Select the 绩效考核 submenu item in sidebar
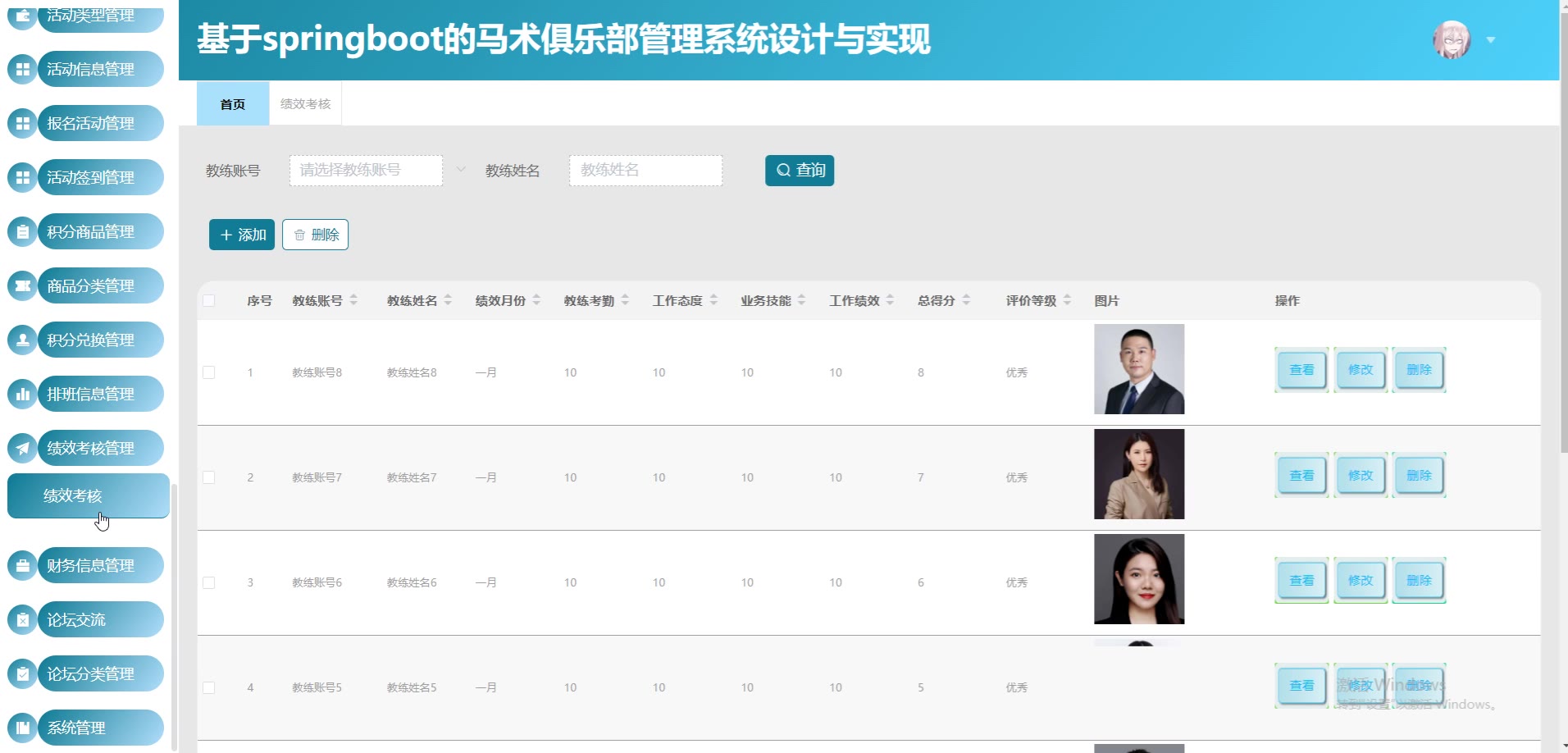 pos(89,495)
